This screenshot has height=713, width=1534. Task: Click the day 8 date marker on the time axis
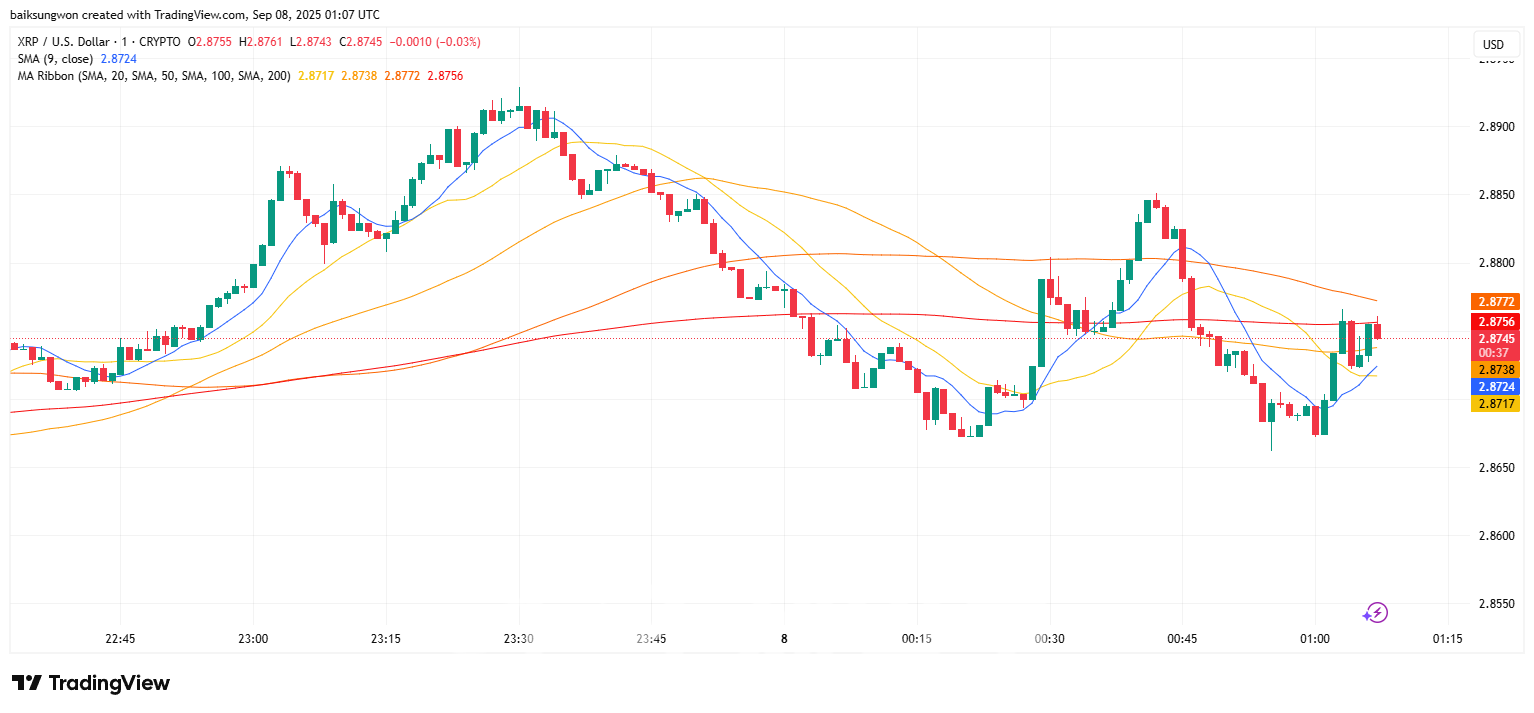[784, 639]
